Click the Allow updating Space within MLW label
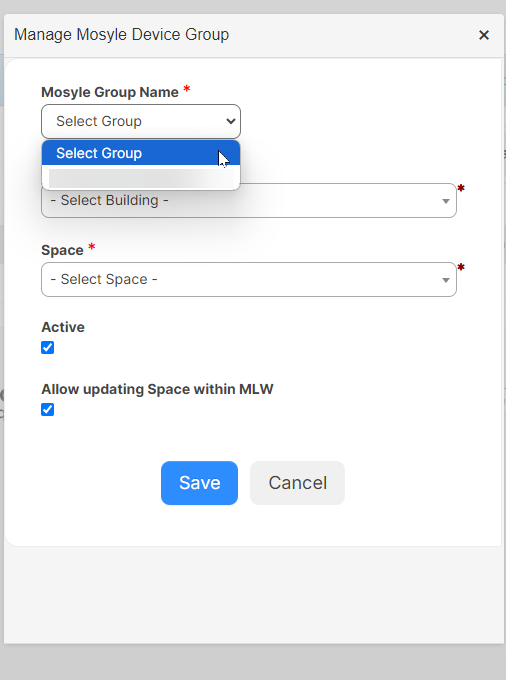This screenshot has height=680, width=506. click(157, 389)
